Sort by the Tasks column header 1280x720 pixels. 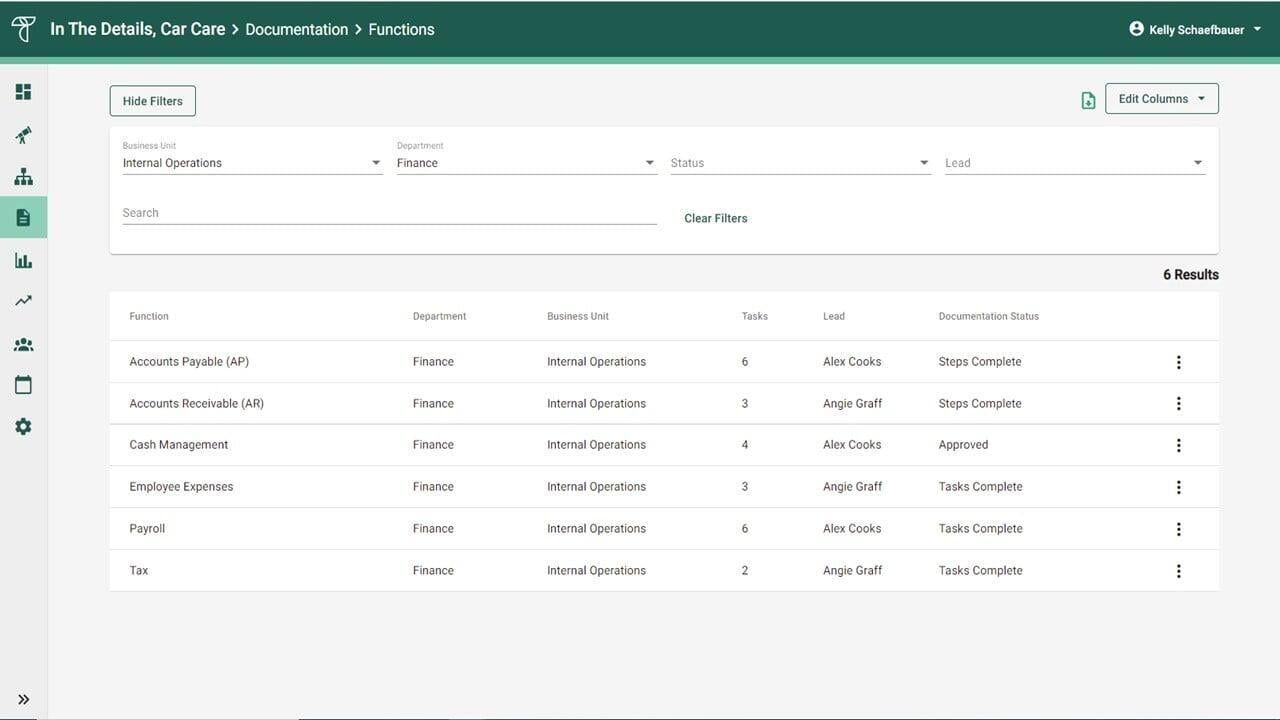pos(754,316)
